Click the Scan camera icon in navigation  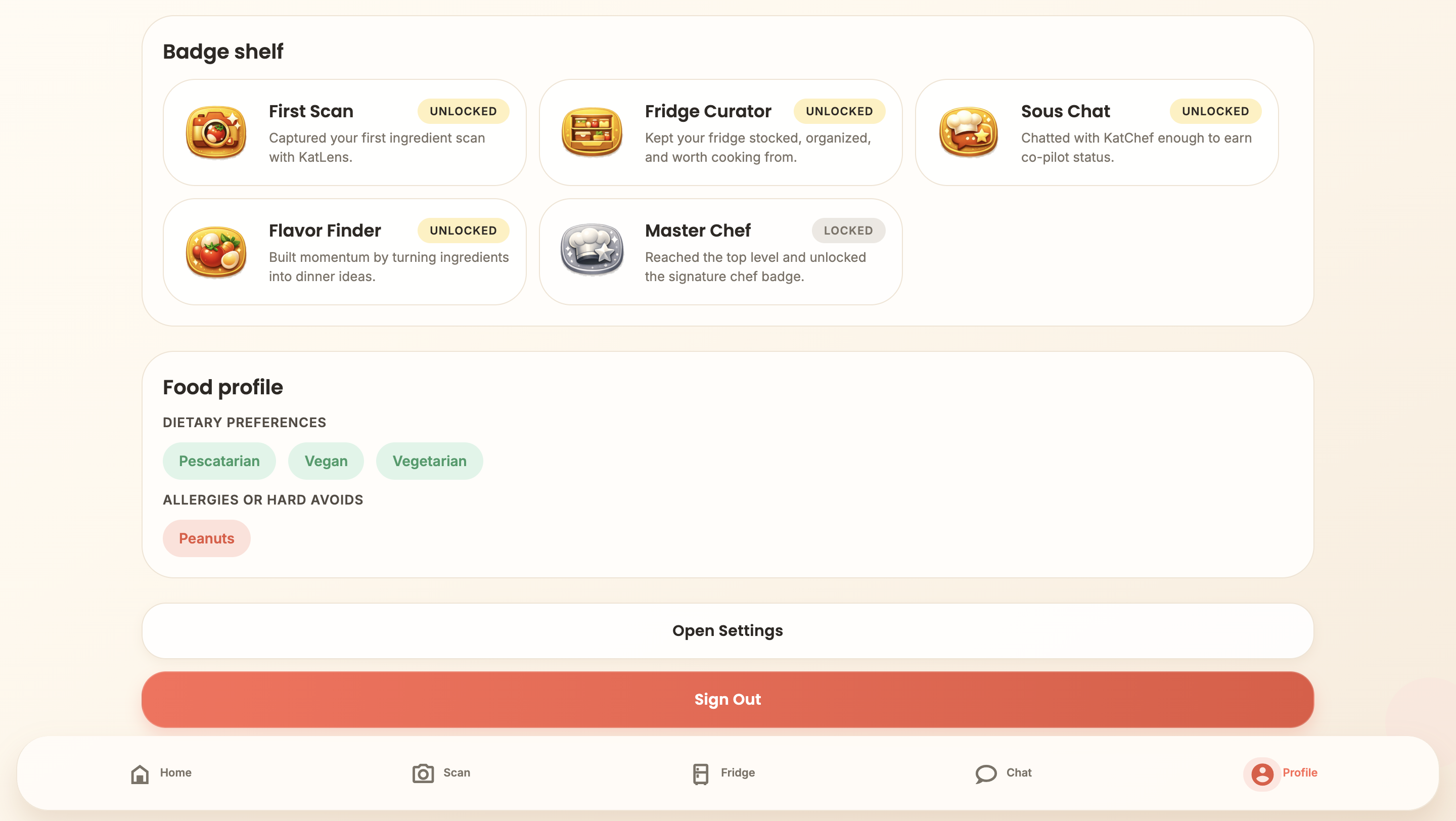pyautogui.click(x=423, y=773)
